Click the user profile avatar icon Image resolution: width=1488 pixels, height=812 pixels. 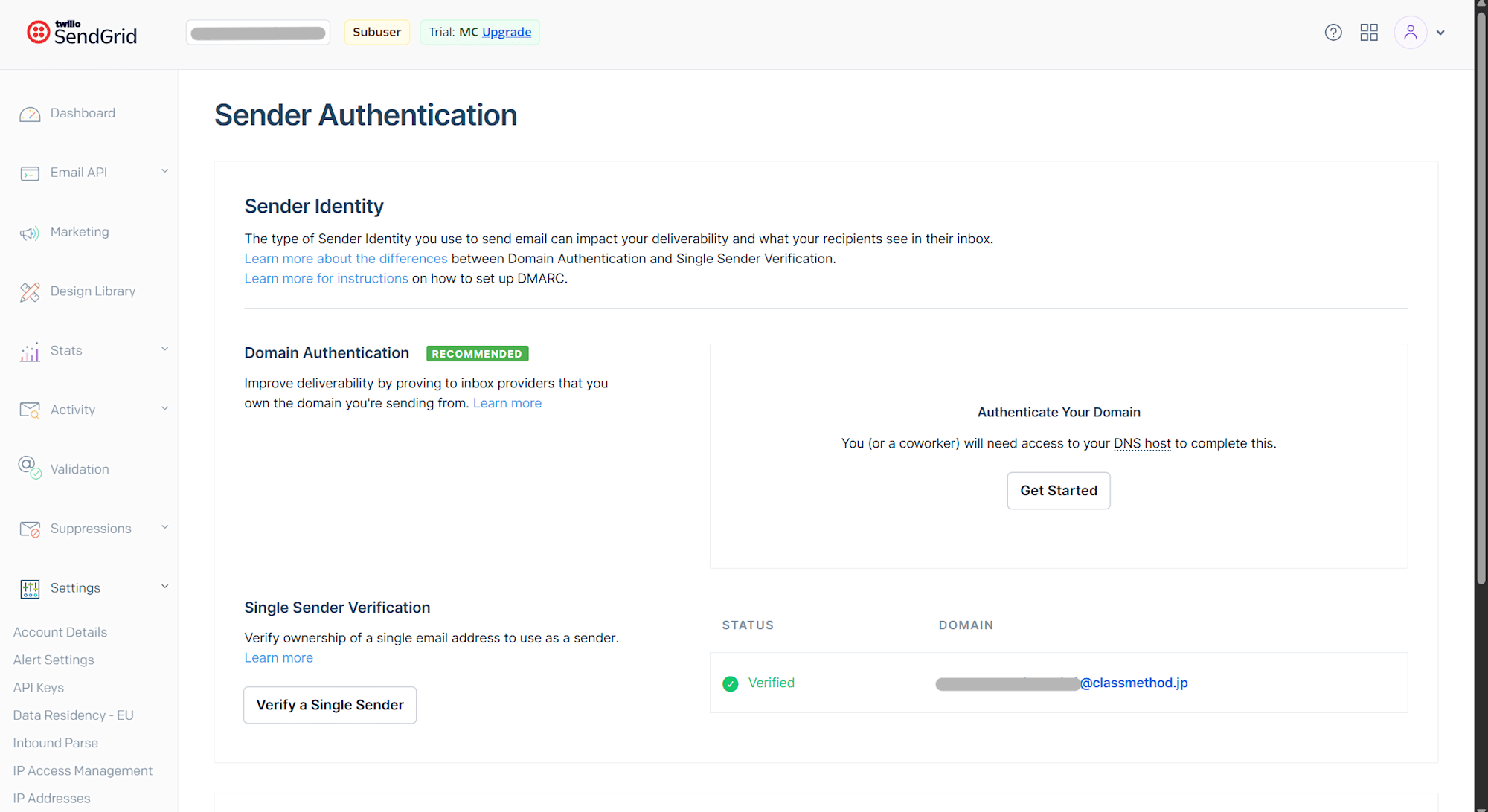tap(1411, 33)
